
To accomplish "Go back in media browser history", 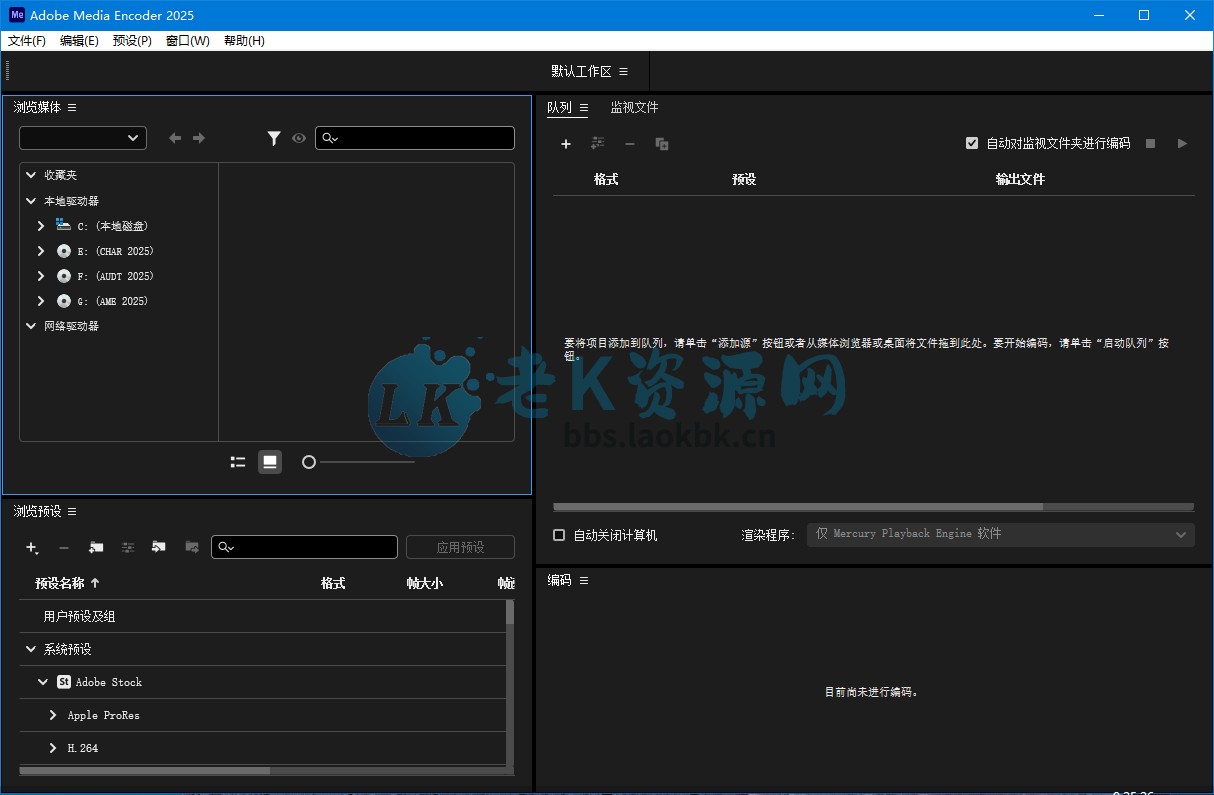I will click(x=175, y=138).
